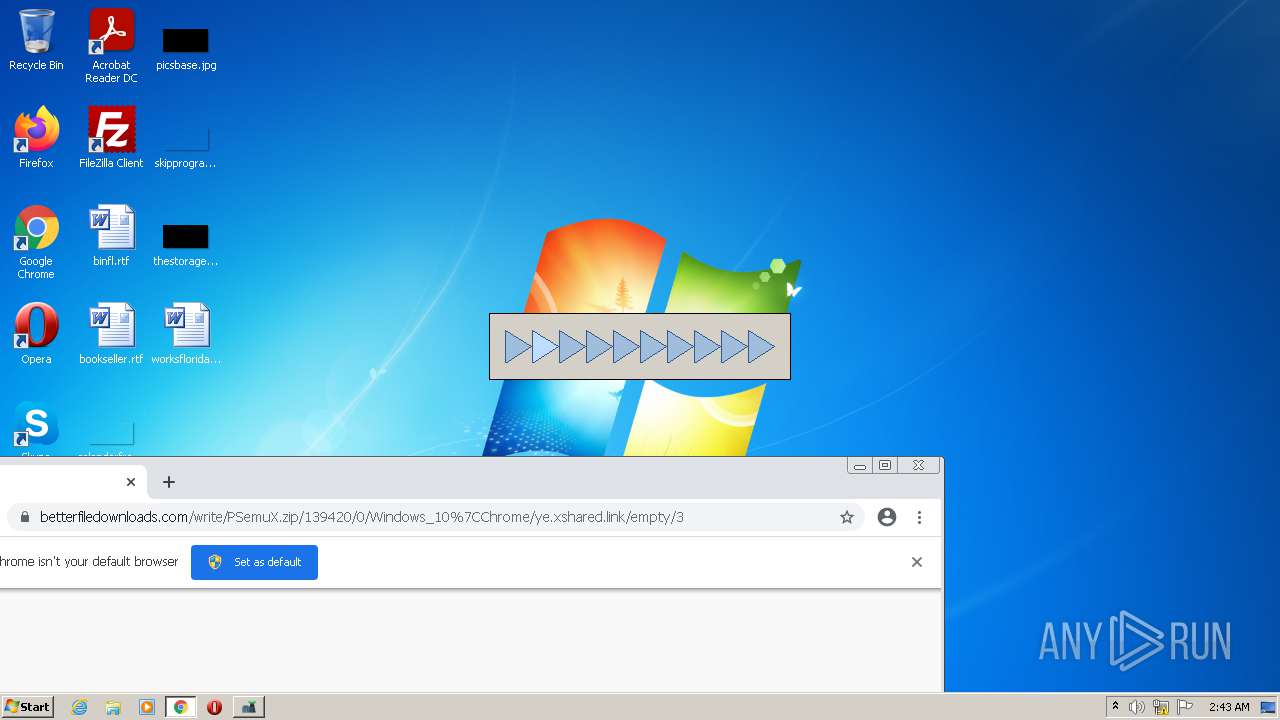This screenshot has width=1280, height=720.
Task: Select binfl.rtf document on desktop
Action: 111,236
